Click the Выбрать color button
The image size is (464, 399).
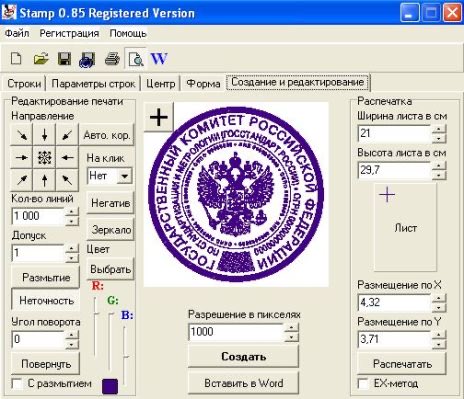coord(110,269)
